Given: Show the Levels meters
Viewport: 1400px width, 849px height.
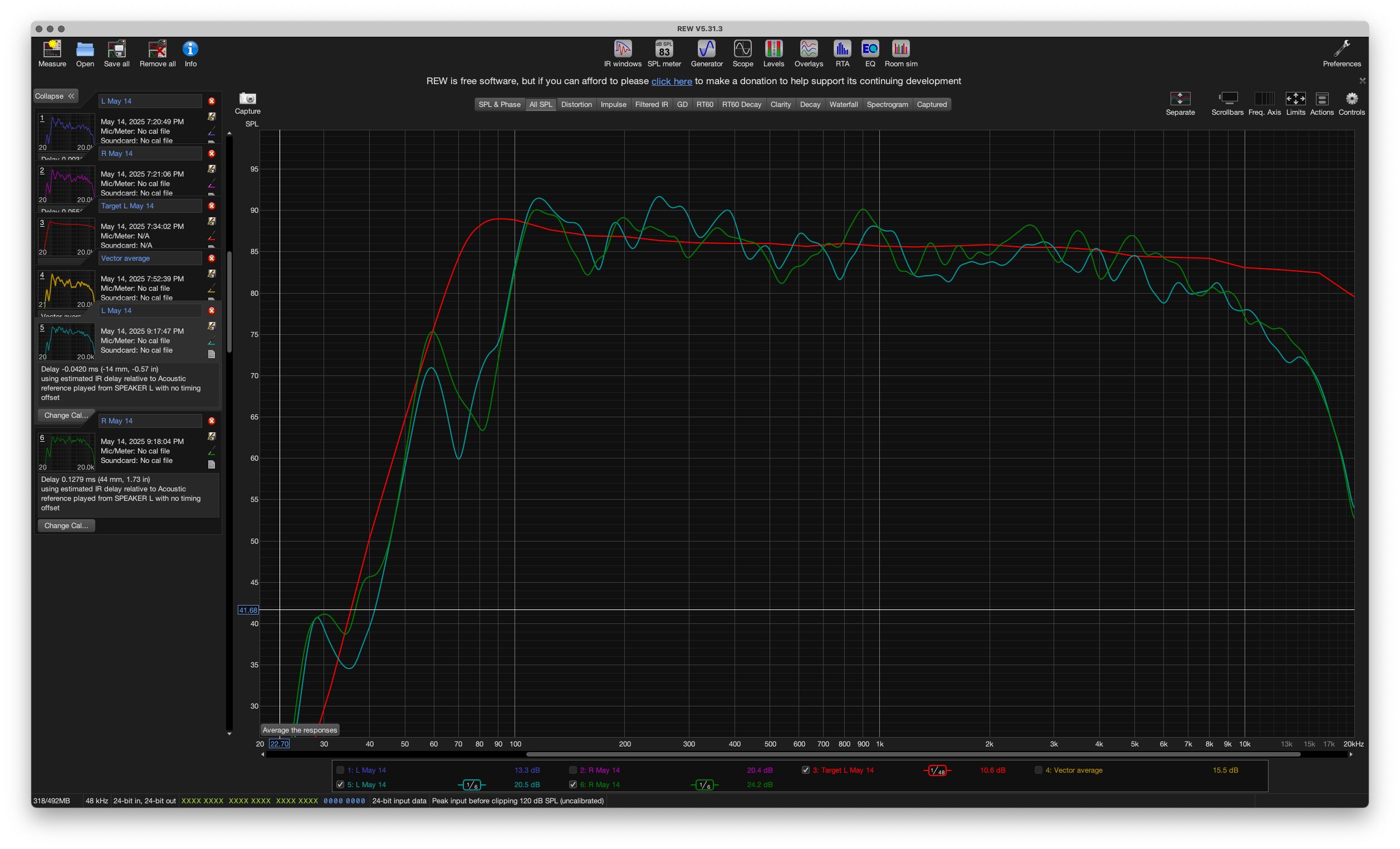Looking at the screenshot, I should [x=774, y=53].
